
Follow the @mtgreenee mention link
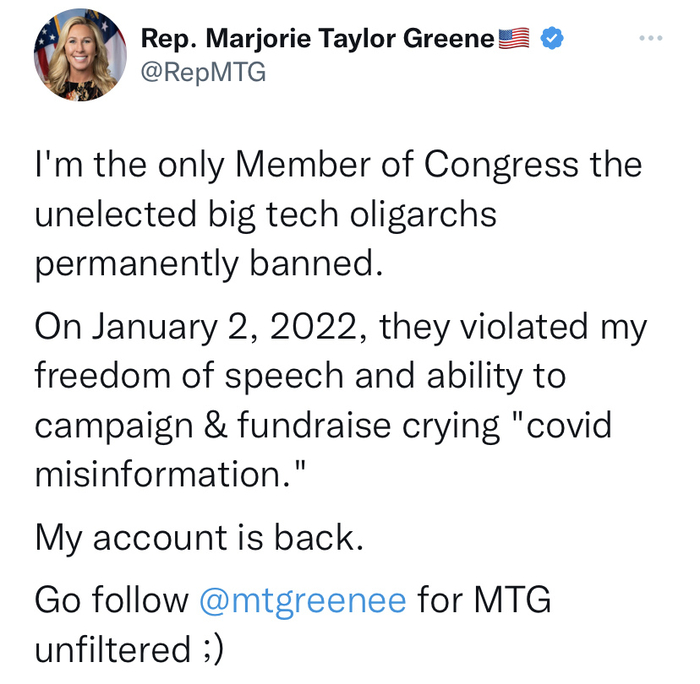coord(303,600)
